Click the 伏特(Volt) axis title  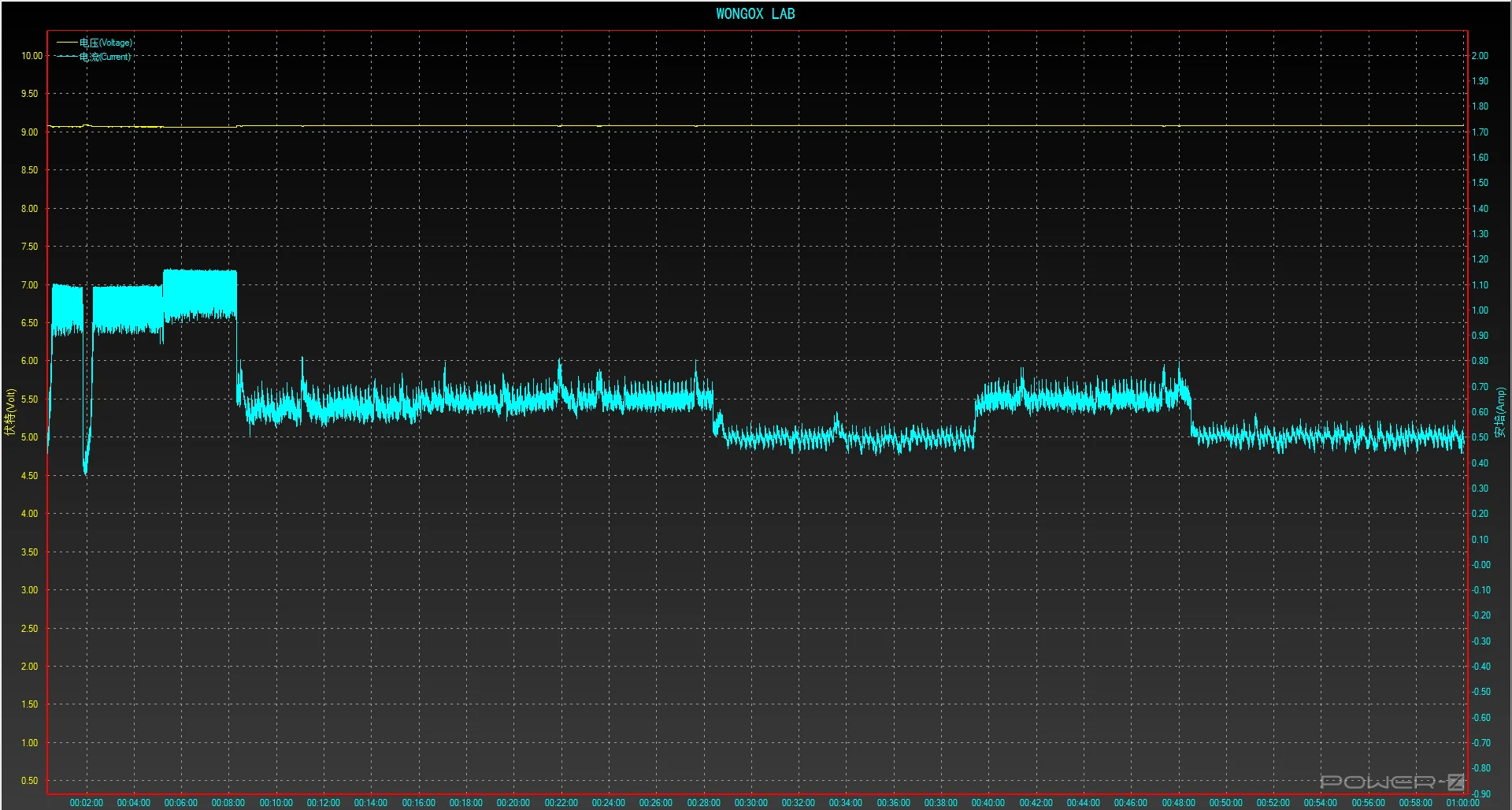(x=10, y=412)
